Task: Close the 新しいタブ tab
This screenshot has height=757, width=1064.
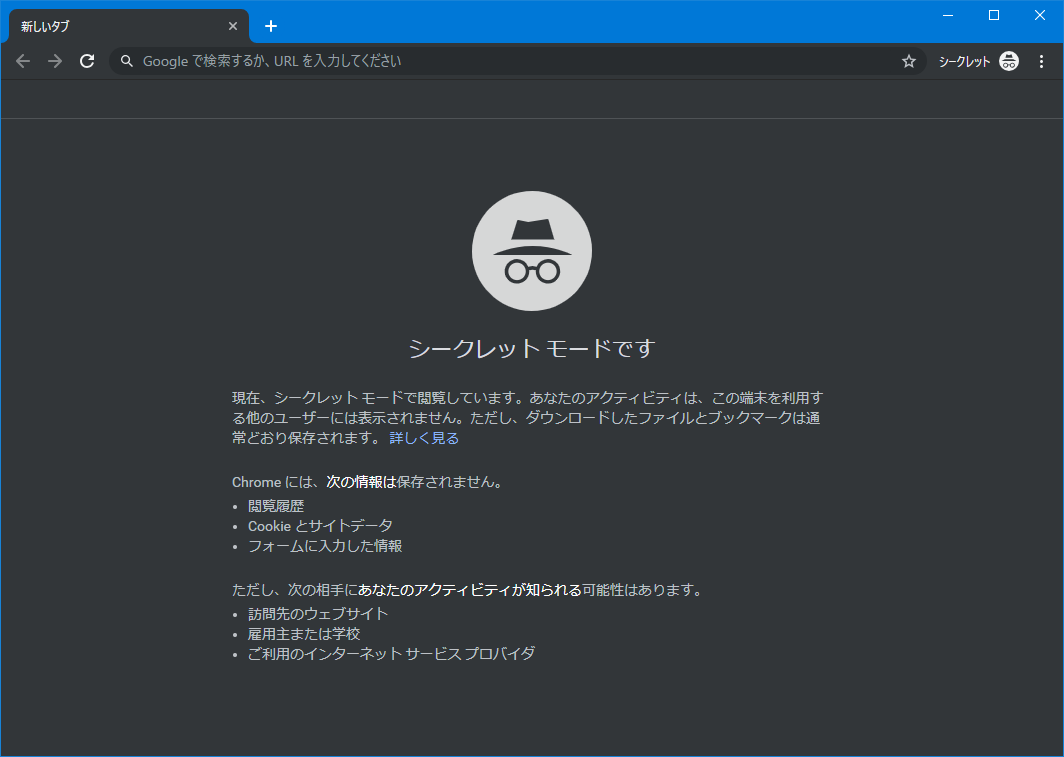Action: tap(233, 26)
